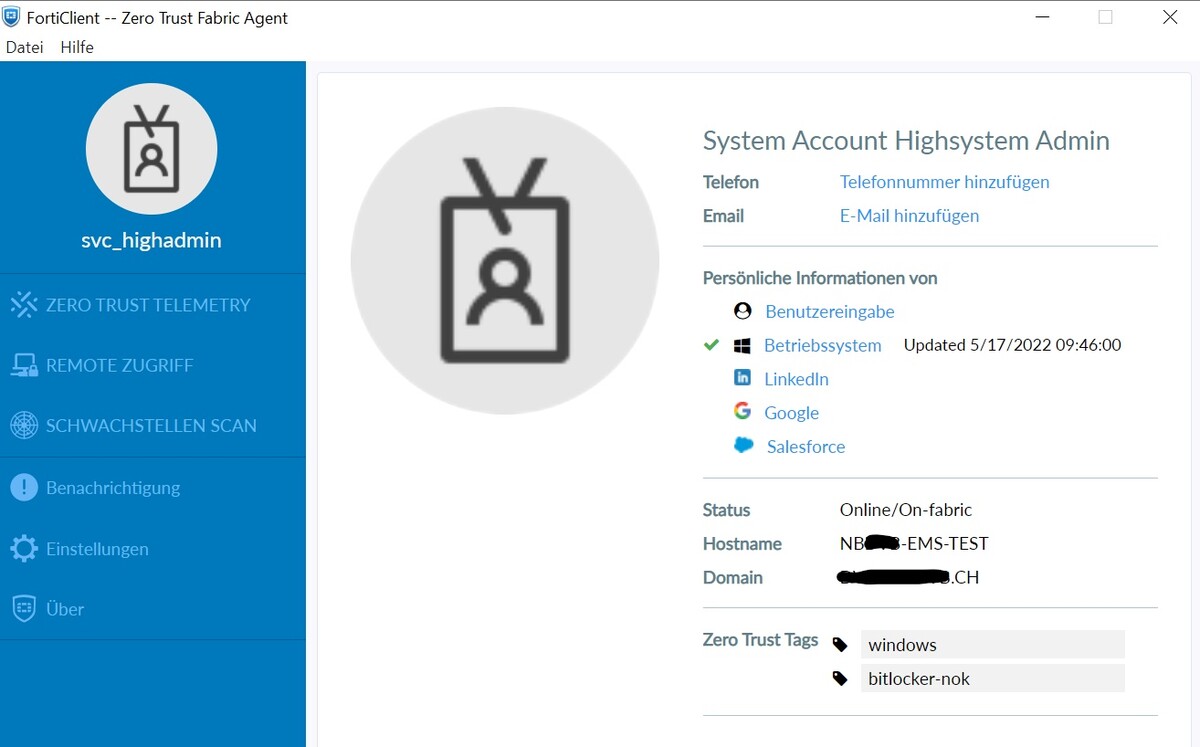Open the Datei menu
This screenshot has height=747, width=1200.
[x=25, y=47]
